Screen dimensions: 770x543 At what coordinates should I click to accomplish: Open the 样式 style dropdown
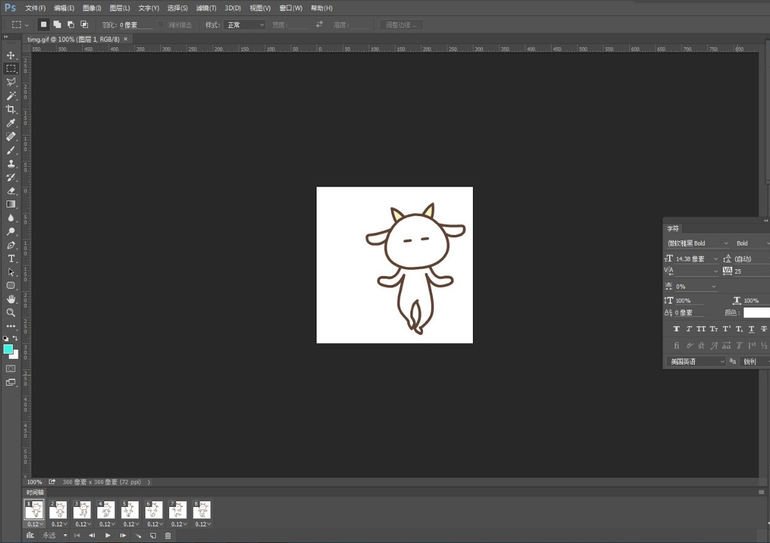245,25
